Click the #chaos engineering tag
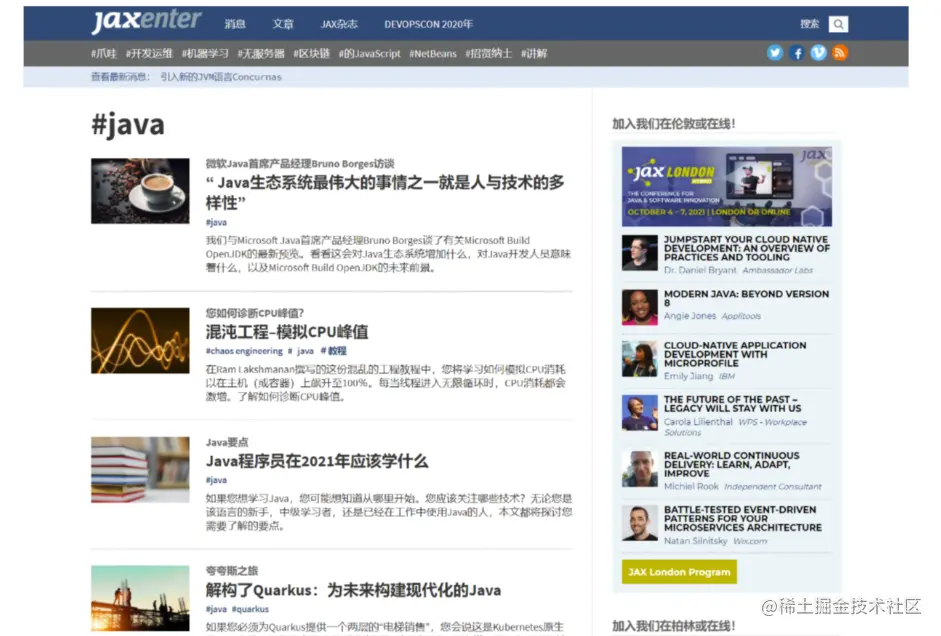This screenshot has height=636, width=941. click(x=244, y=351)
